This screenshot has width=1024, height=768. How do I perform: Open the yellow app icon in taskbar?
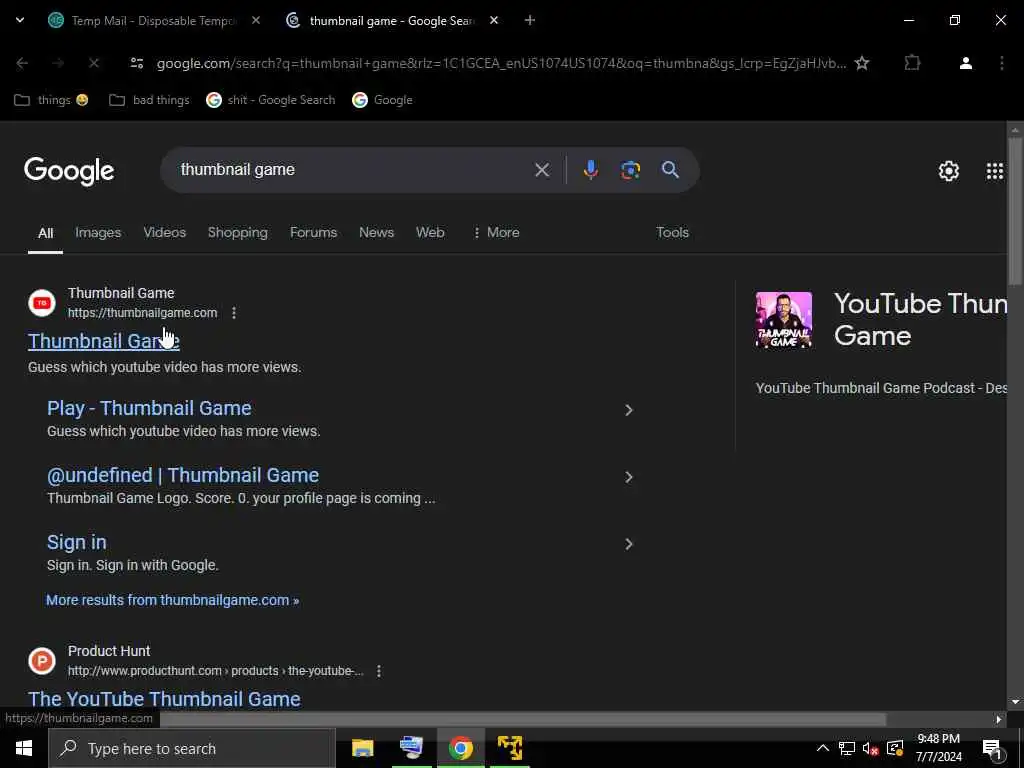(x=510, y=748)
